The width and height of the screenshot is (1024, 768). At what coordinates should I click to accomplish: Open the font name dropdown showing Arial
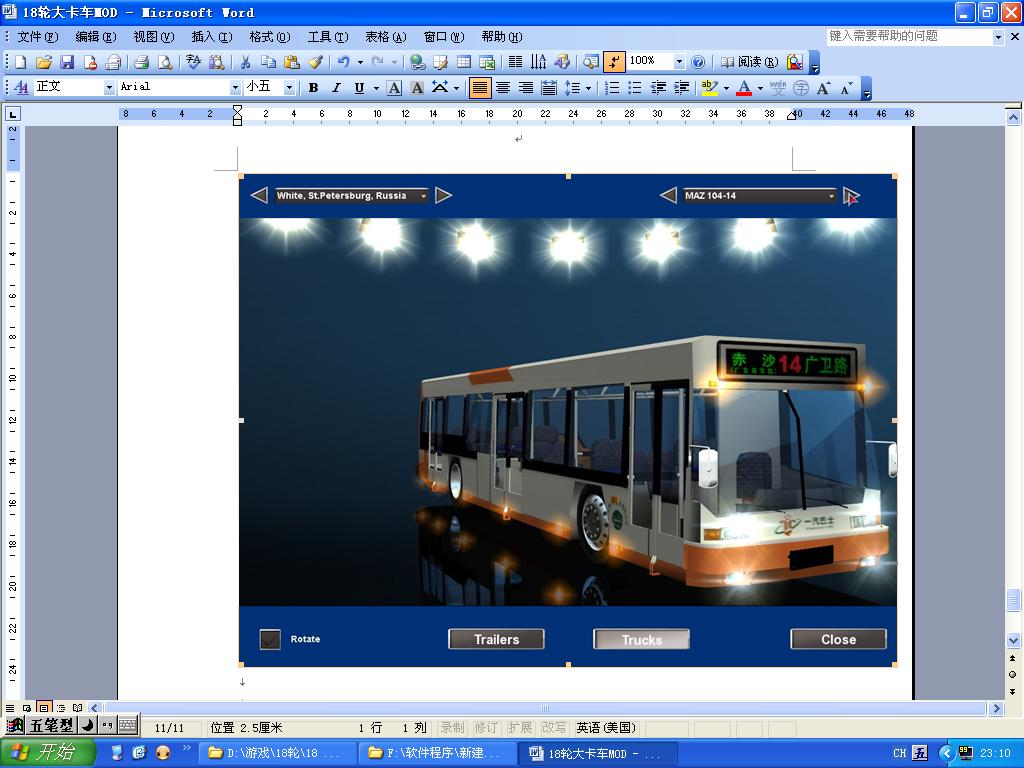(236, 88)
